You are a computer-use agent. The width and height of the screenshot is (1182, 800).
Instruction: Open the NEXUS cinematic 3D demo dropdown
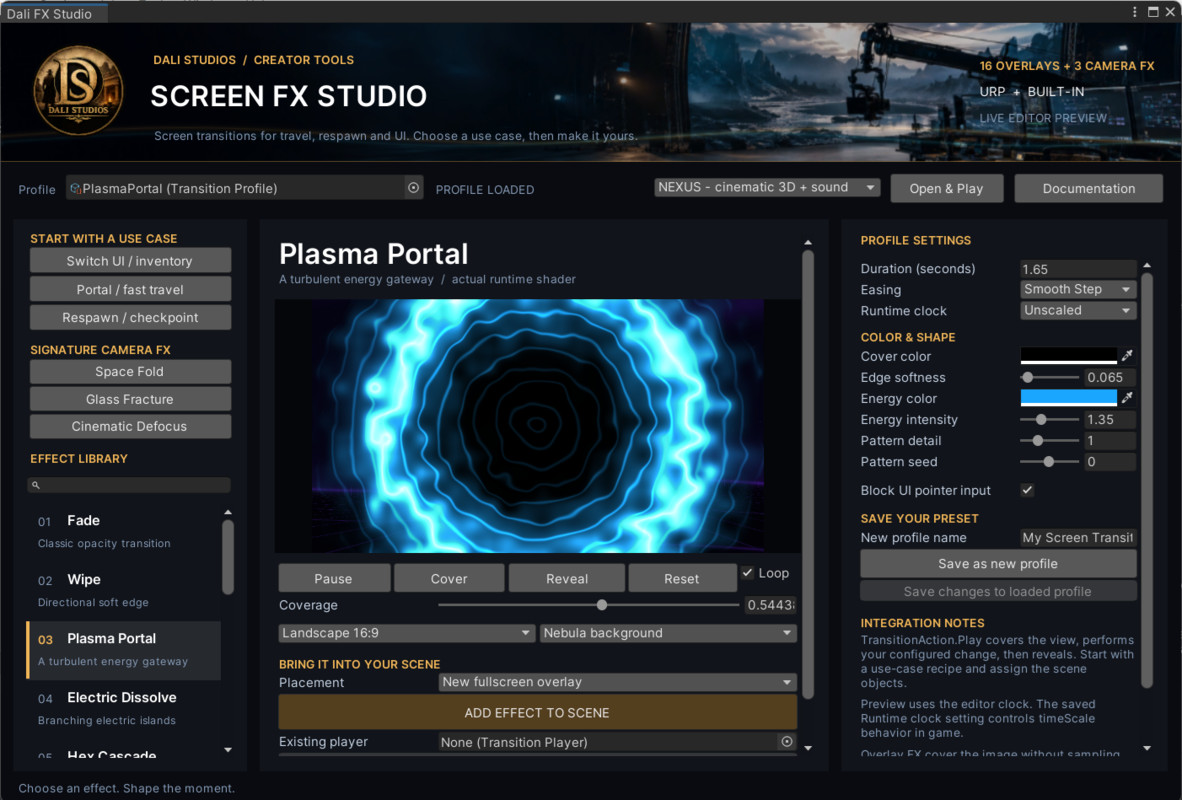[767, 187]
